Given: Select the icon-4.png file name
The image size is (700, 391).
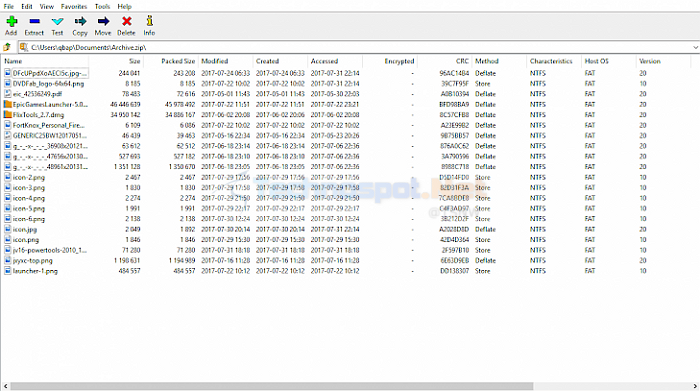Looking at the screenshot, I should (29, 198).
